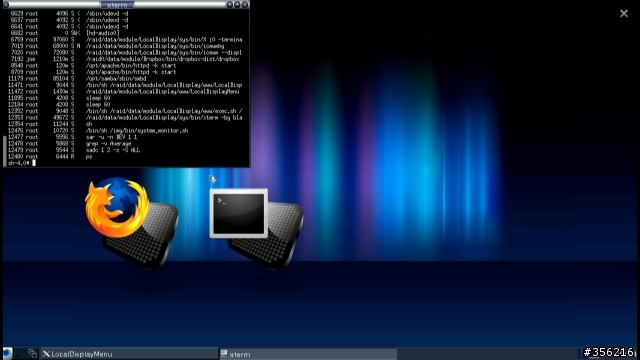This screenshot has width=640, height=360.
Task: Open the xterm window menu button in title bar
Action: pyautogui.click(x=6, y=5)
